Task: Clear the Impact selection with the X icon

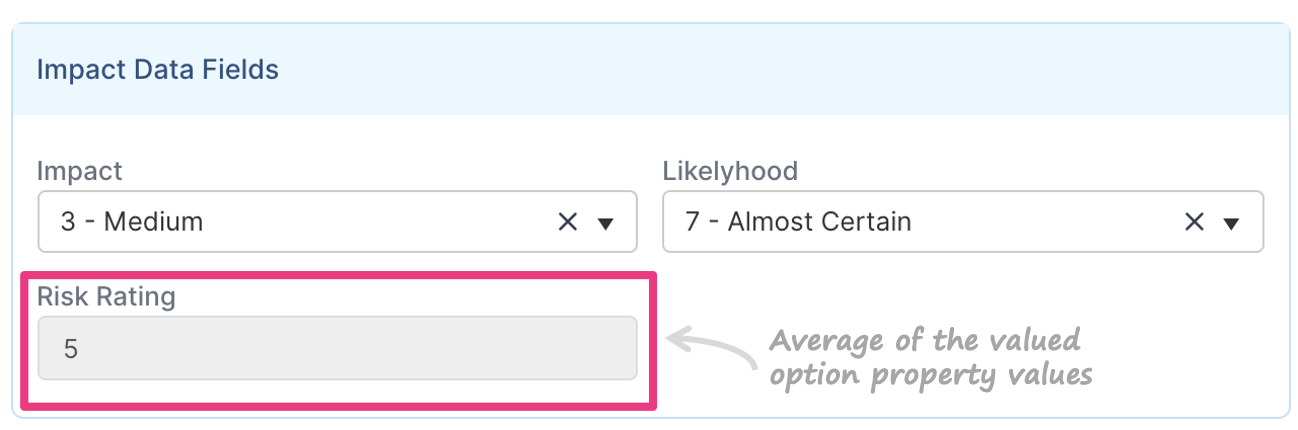Action: click(567, 222)
